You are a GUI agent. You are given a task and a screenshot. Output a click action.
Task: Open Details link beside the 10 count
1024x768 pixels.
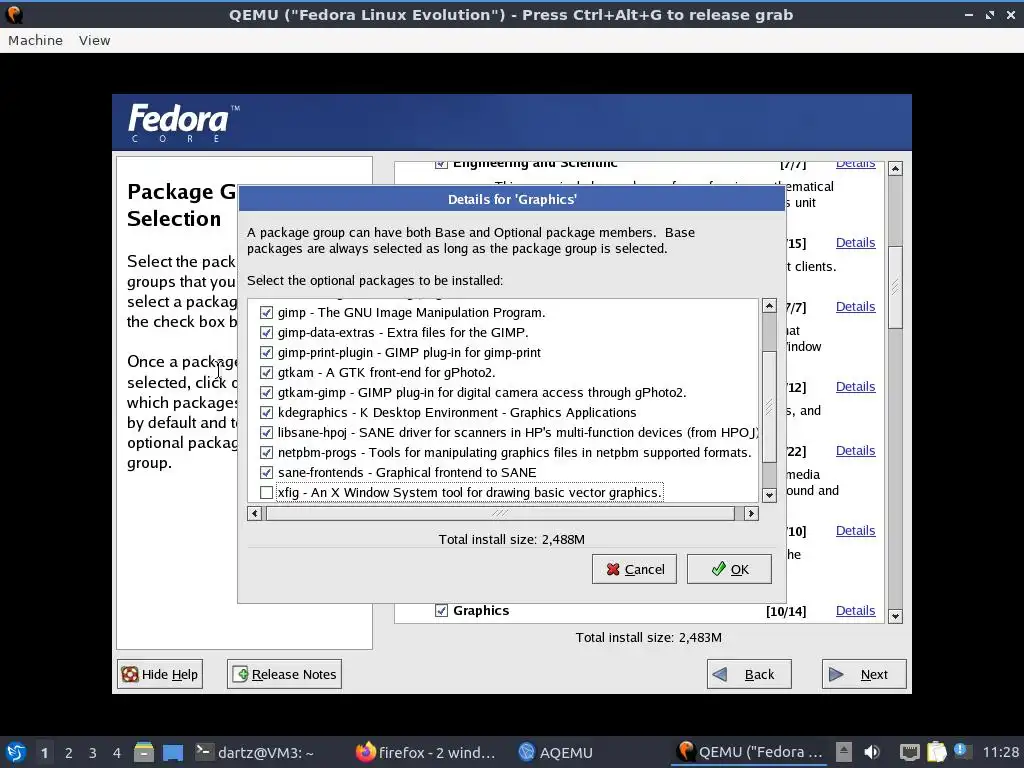coord(856,531)
